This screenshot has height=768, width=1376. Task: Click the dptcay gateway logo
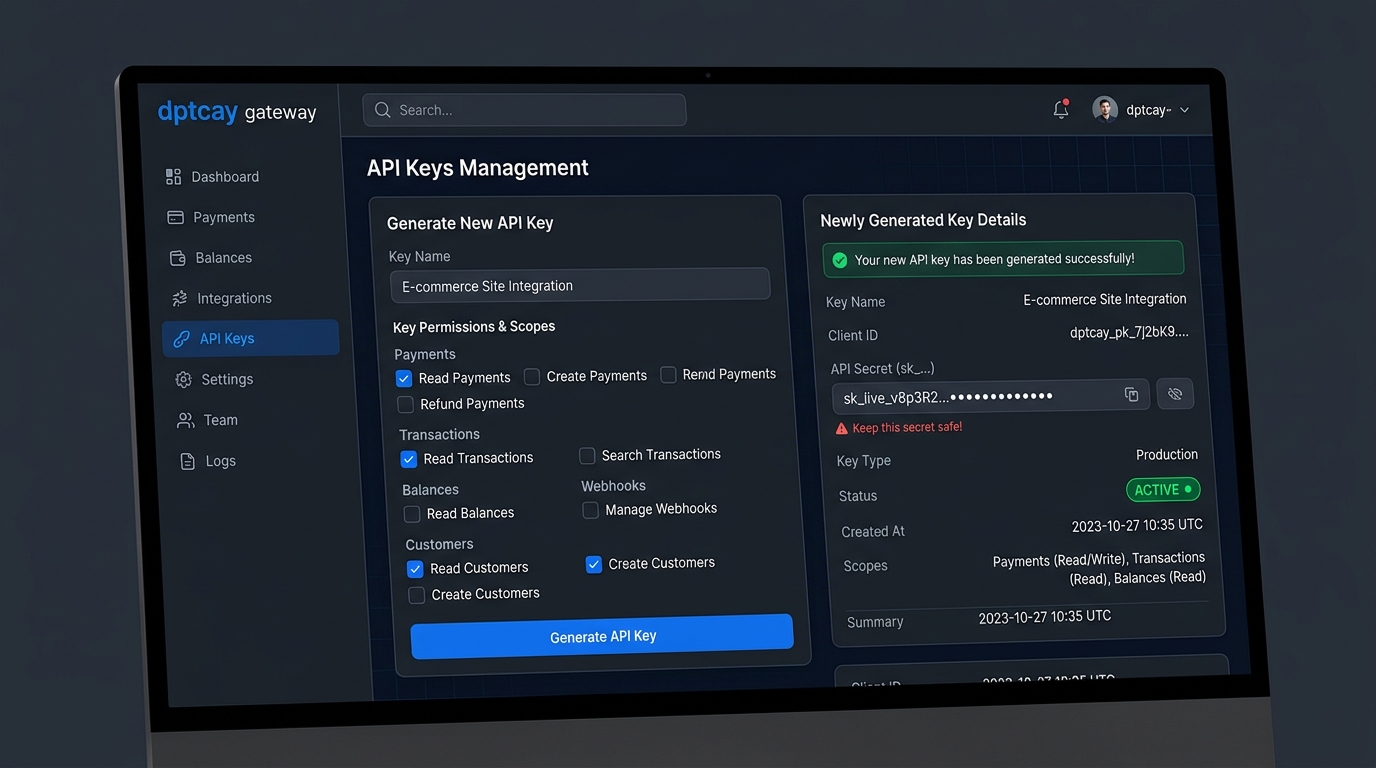click(237, 111)
